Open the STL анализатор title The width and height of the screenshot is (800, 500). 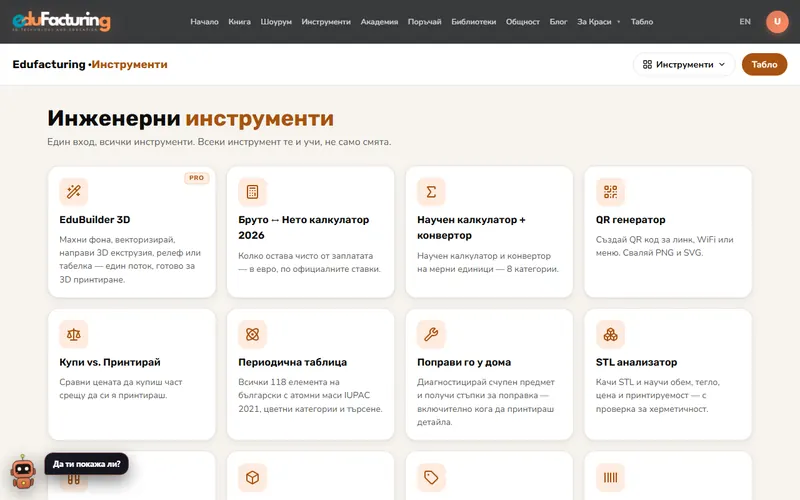point(636,362)
